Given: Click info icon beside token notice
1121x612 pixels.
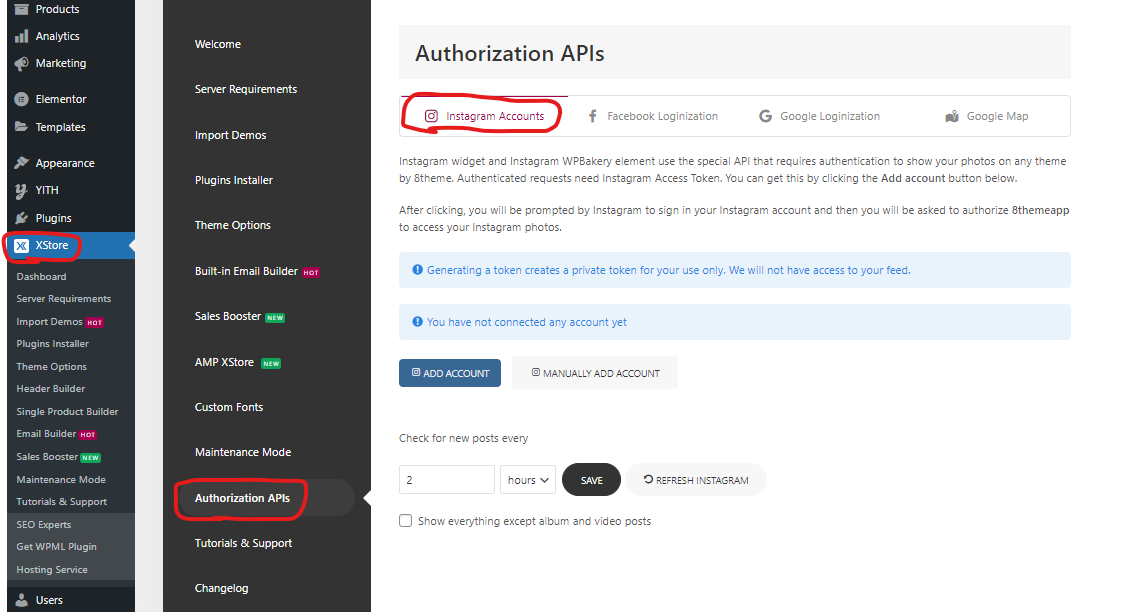Looking at the screenshot, I should [418, 270].
